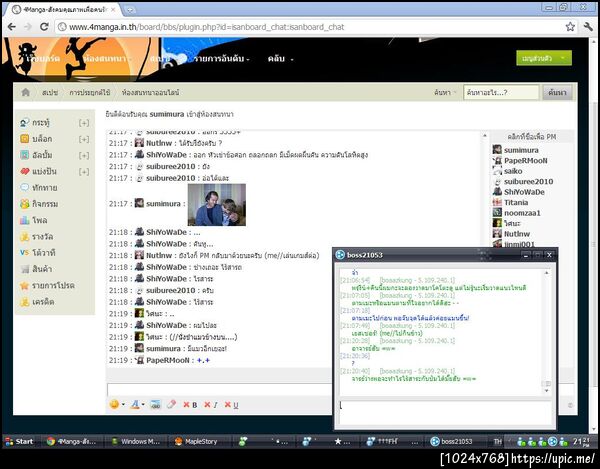The width and height of the screenshot is (600, 469).
Task: Open the new tab button in Chrome
Action: 130,10
